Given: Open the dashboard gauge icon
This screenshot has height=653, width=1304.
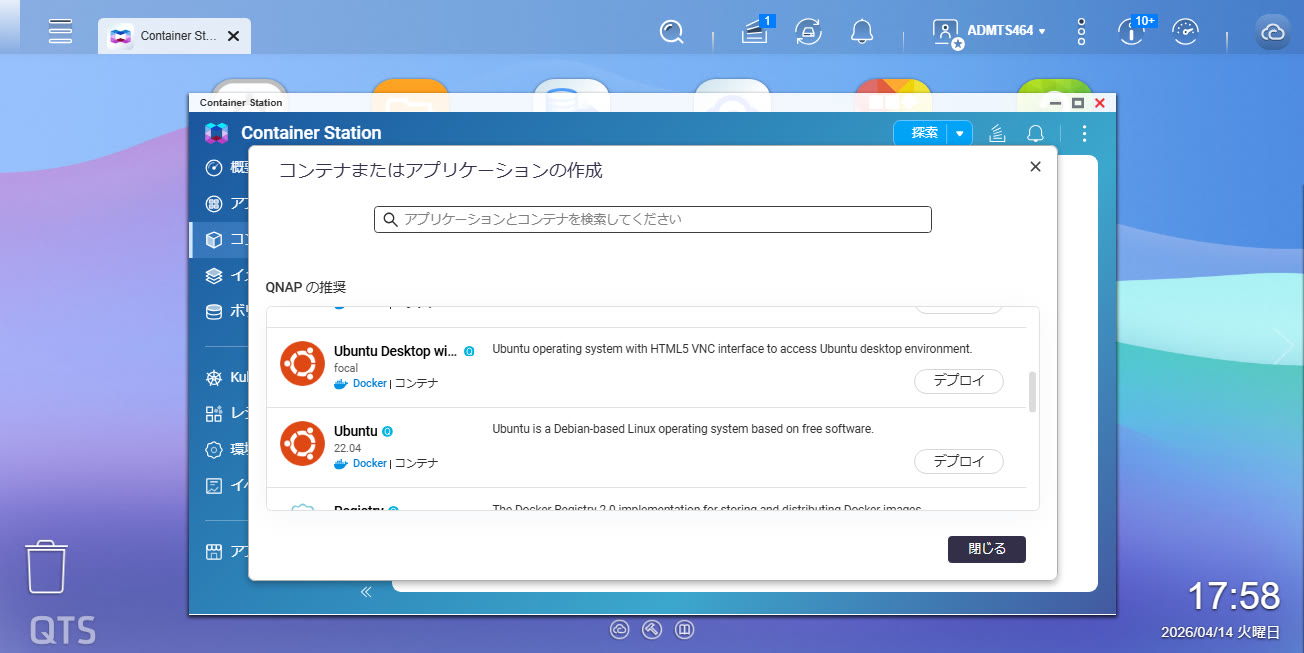Looking at the screenshot, I should pos(1185,32).
